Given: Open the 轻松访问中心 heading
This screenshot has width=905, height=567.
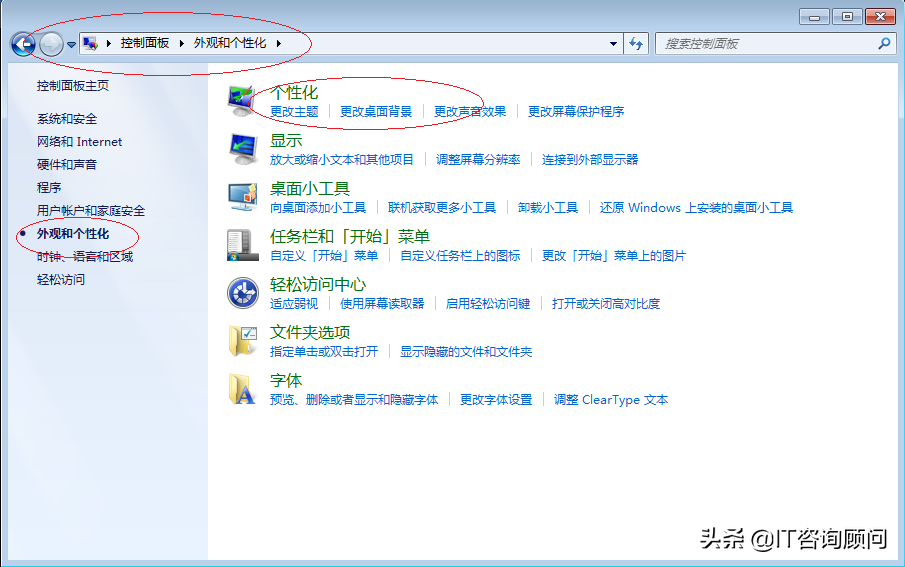Looking at the screenshot, I should pos(318,285).
